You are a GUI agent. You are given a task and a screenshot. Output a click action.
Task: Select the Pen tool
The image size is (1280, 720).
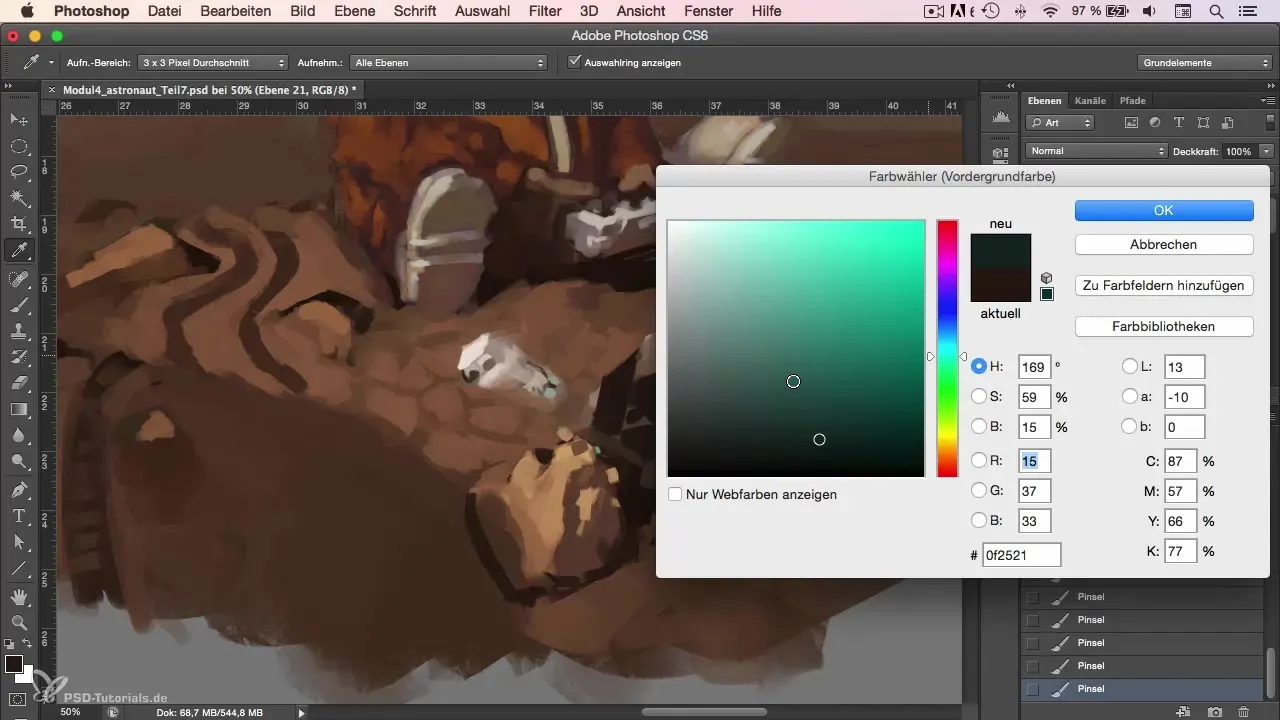pos(18,490)
